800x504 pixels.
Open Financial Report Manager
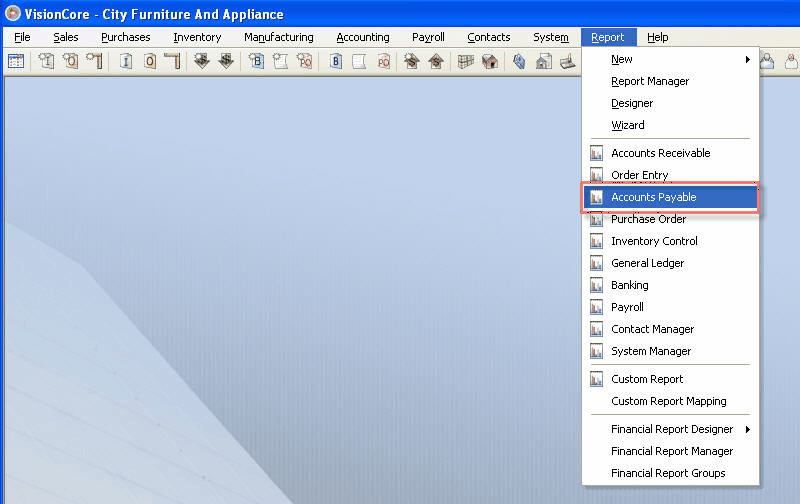click(x=670, y=451)
